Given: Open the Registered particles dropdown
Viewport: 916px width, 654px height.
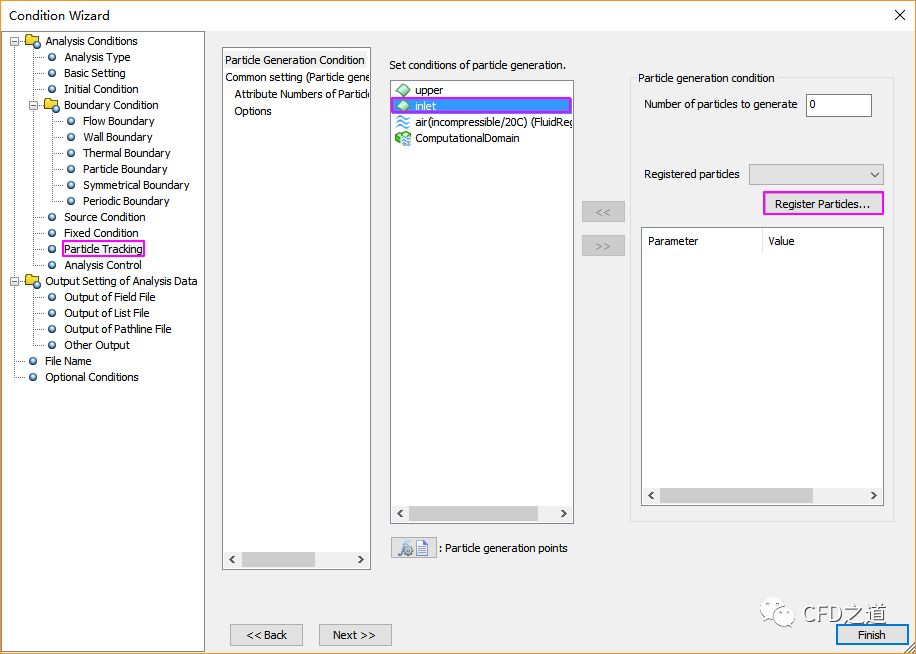Looking at the screenshot, I should pos(816,175).
